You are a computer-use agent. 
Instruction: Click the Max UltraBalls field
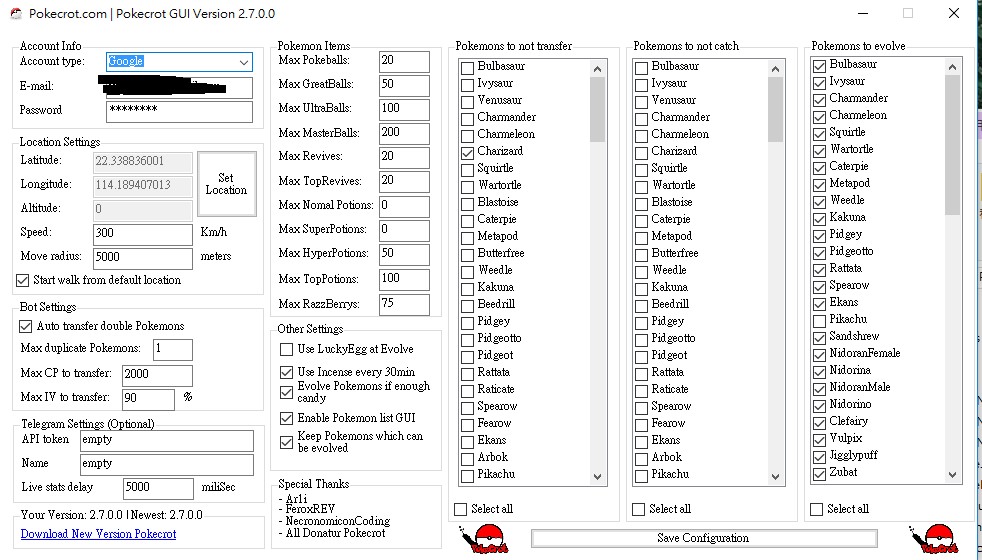[405, 109]
